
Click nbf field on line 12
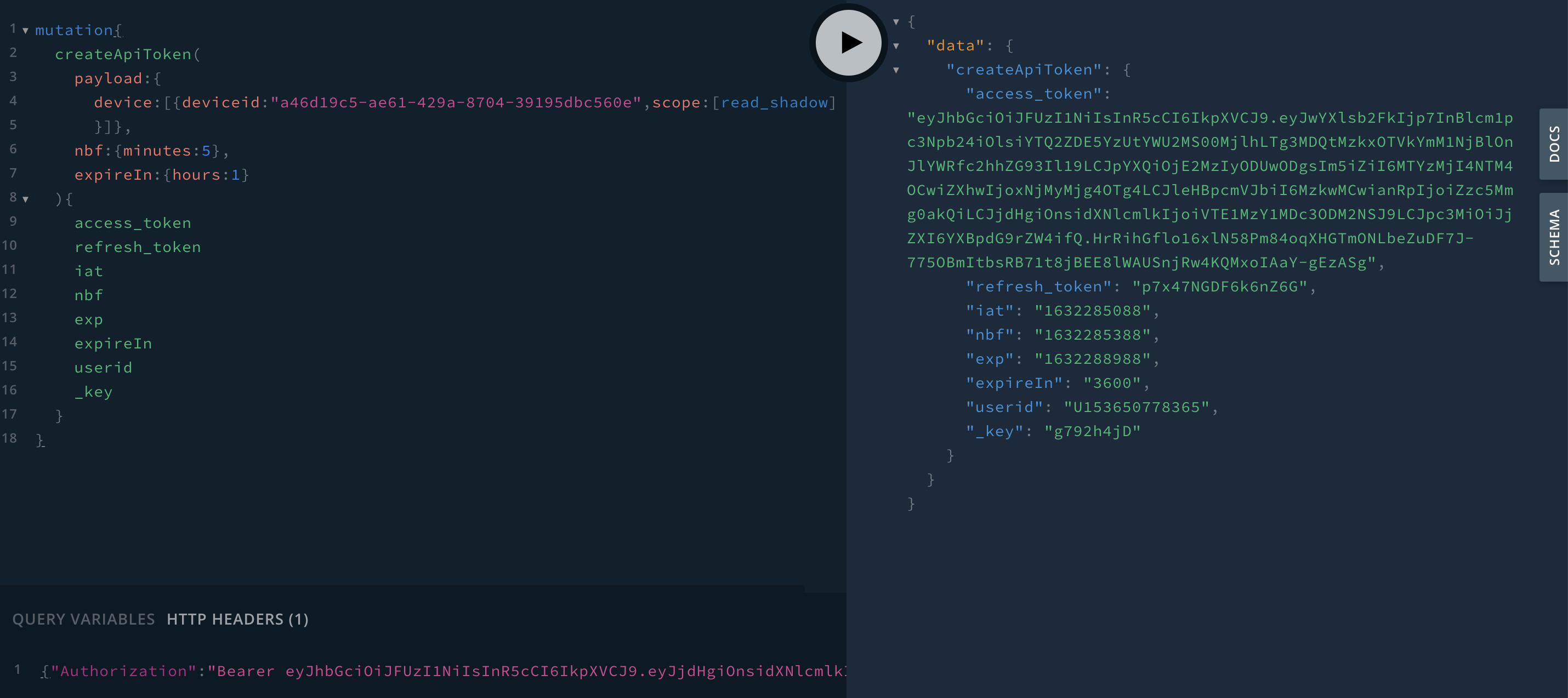click(89, 295)
